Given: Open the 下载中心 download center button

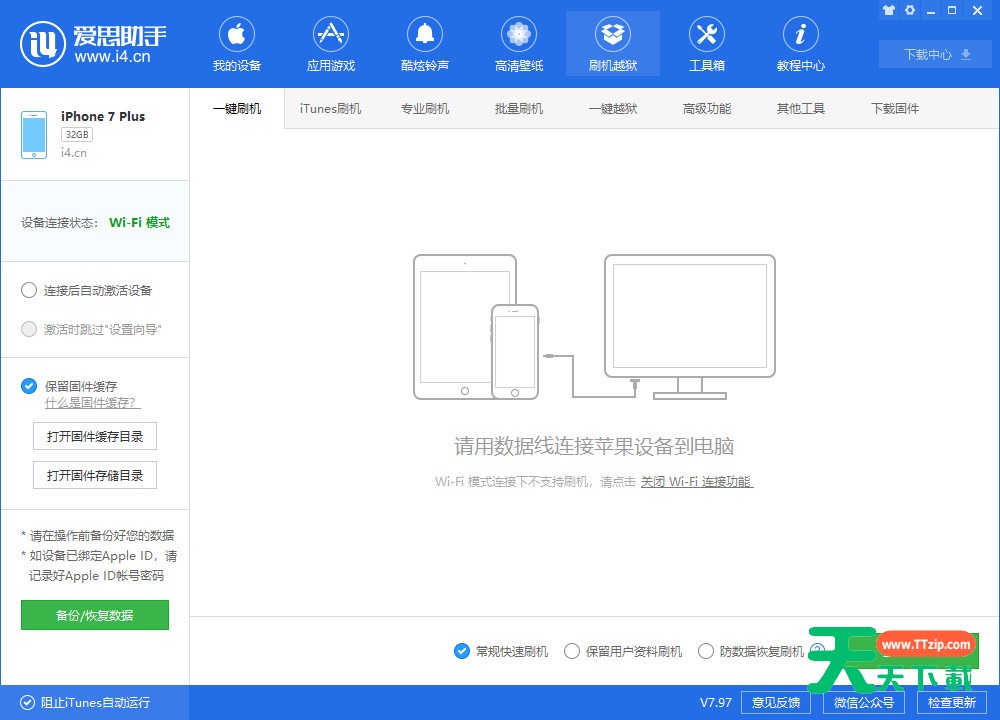Looking at the screenshot, I should tap(937, 54).
